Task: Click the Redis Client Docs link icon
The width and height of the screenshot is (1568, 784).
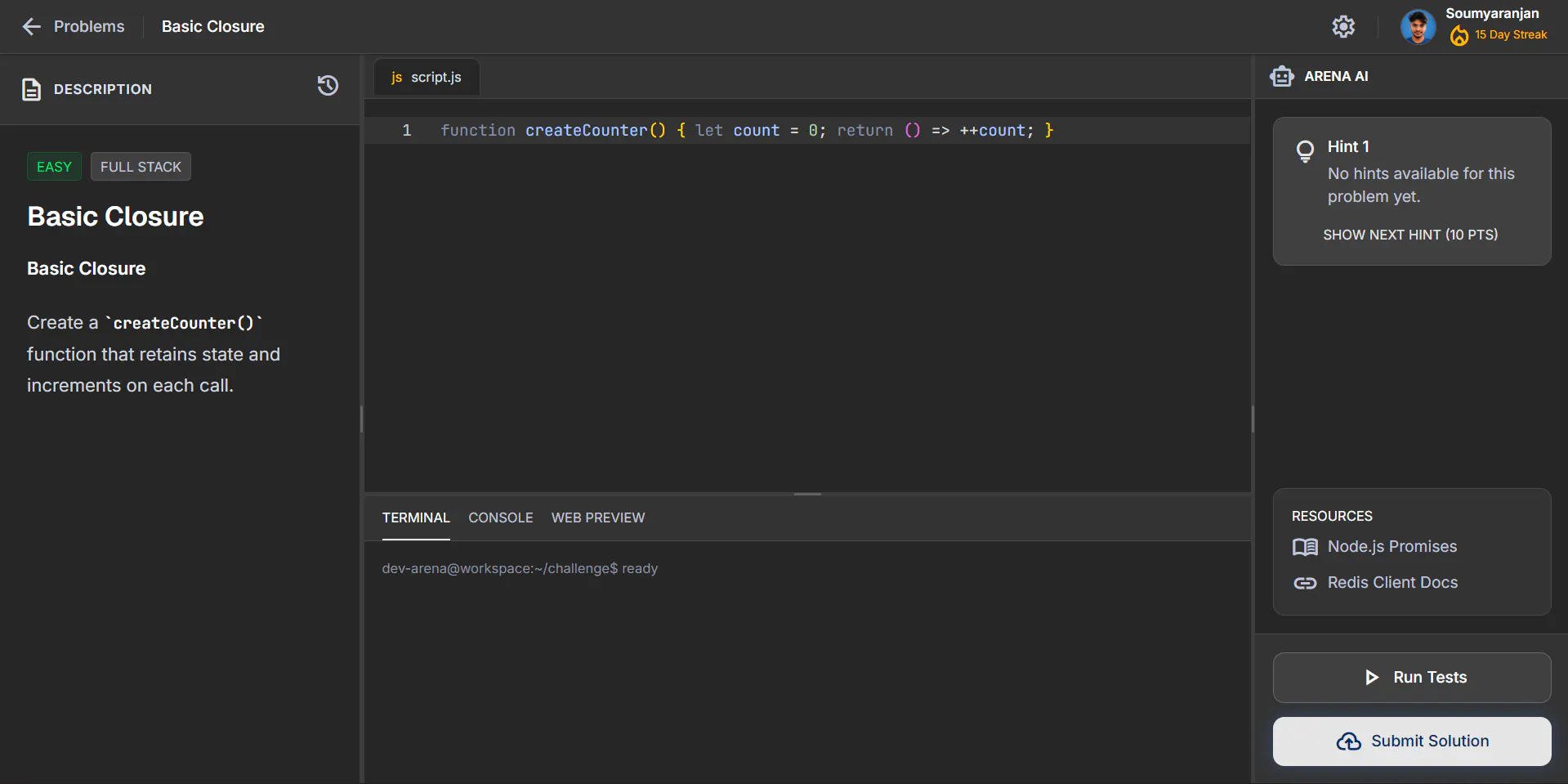Action: pyautogui.click(x=1305, y=583)
